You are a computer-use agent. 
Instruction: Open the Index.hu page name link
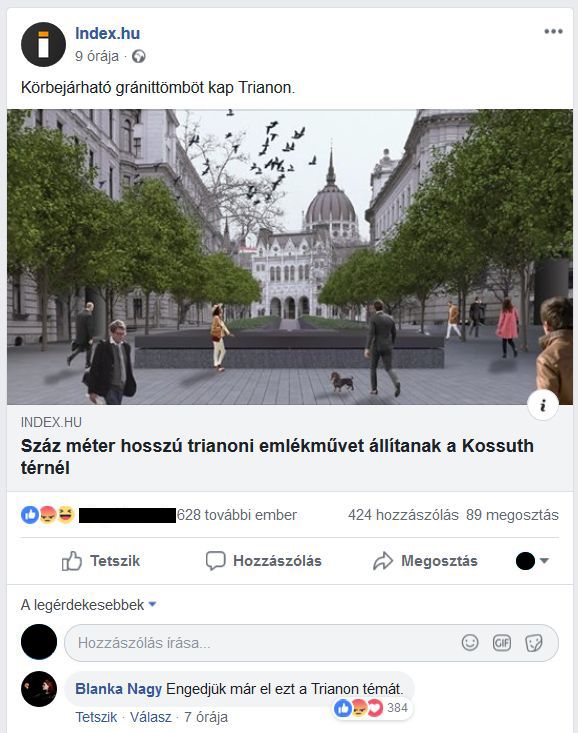[108, 33]
